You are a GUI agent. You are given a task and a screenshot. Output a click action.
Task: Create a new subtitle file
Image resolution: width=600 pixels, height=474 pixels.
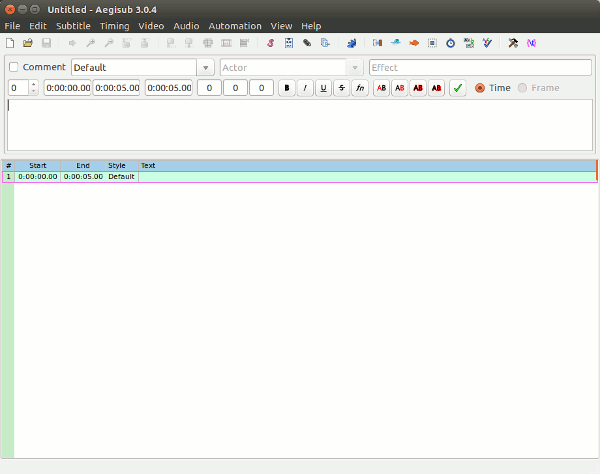[10, 43]
